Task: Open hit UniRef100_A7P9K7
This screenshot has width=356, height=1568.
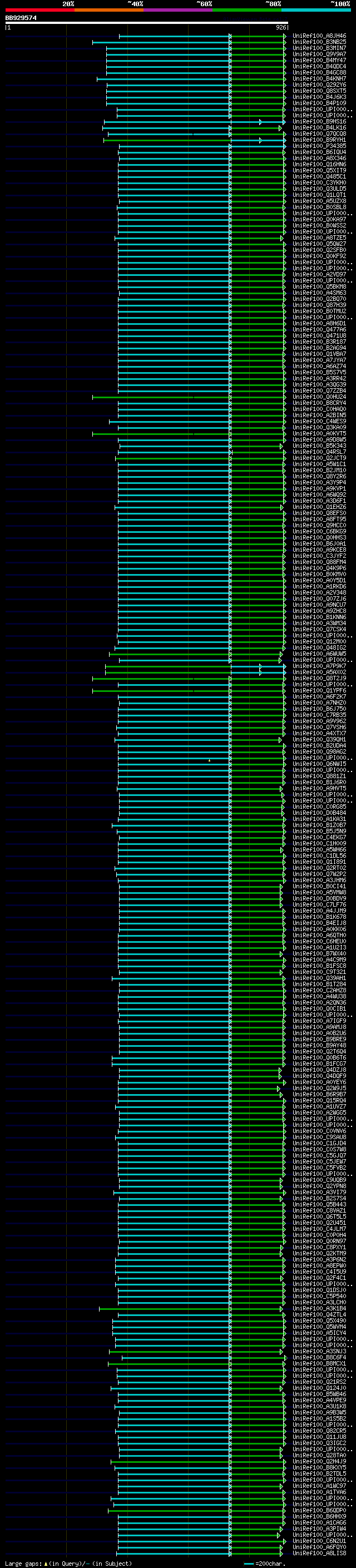Action: tap(319, 666)
